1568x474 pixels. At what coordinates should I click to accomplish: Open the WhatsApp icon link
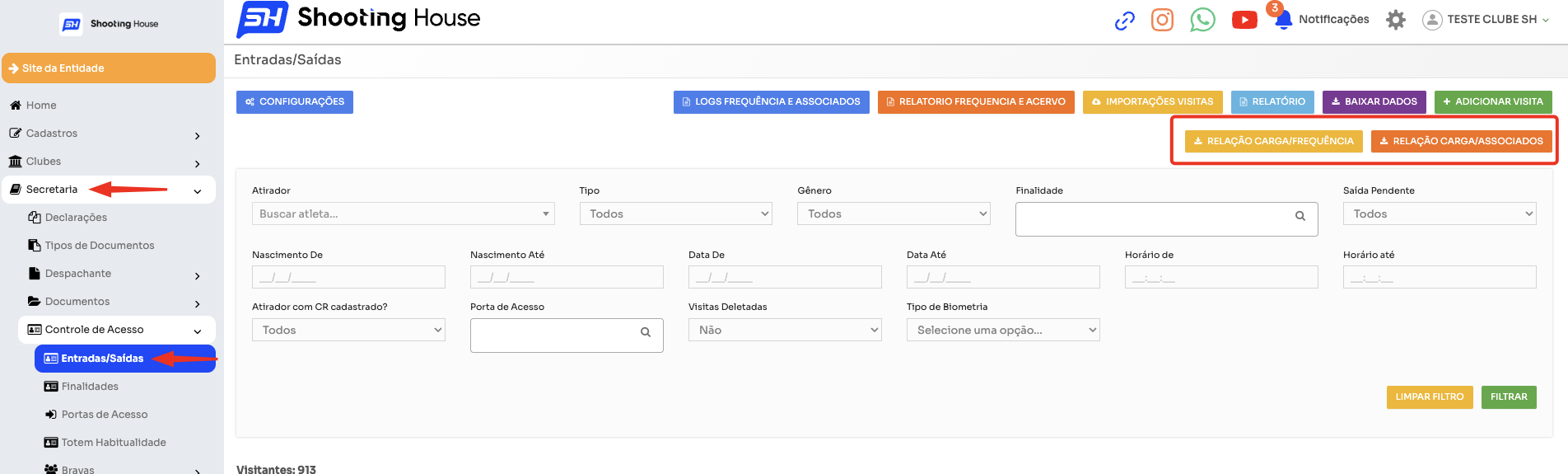(x=1202, y=19)
